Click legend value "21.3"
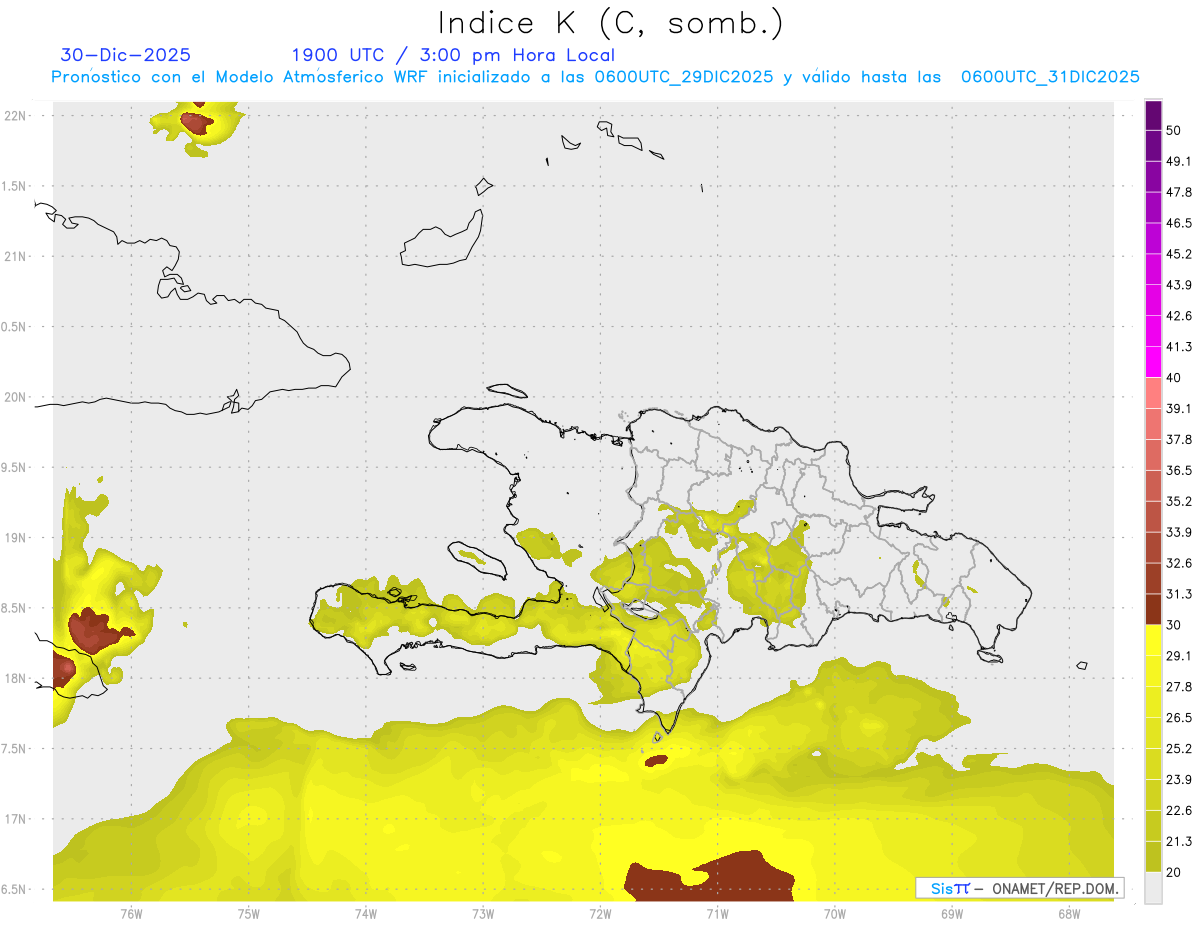This screenshot has height=927, width=1200. [x=1179, y=841]
